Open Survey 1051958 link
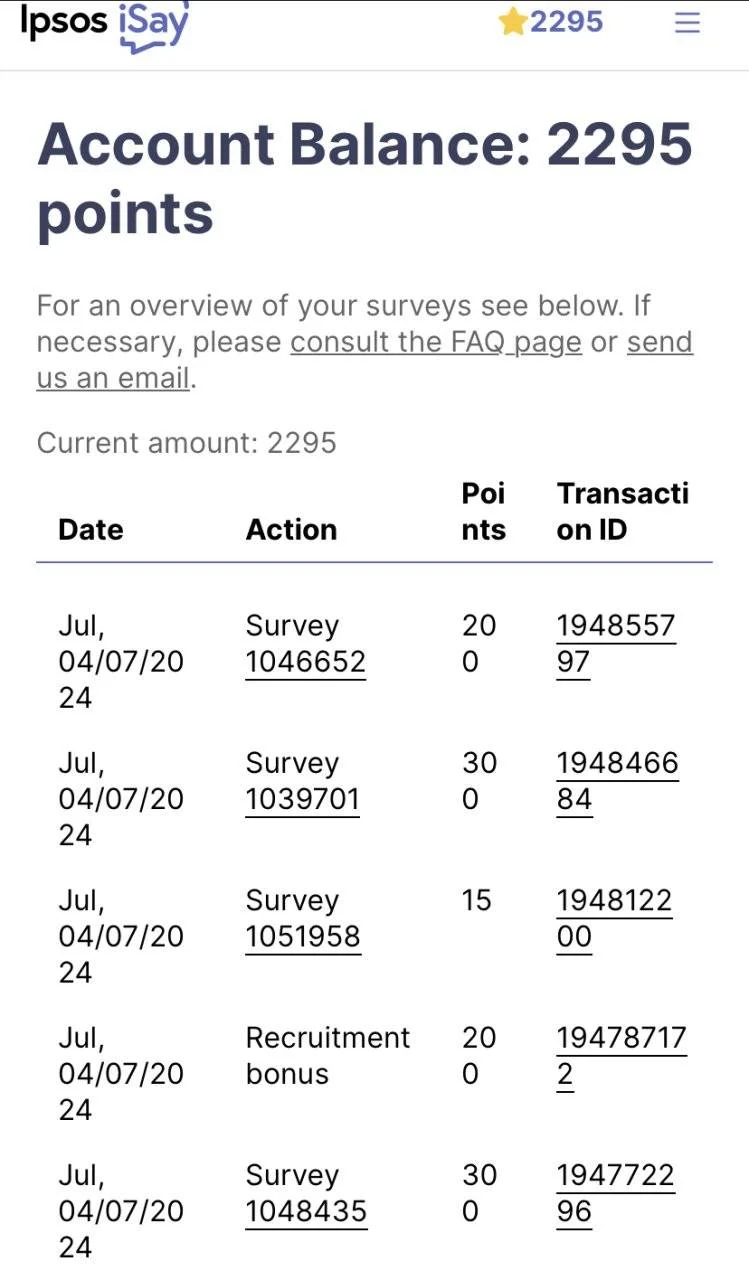Image resolution: width=749 pixels, height=1280 pixels. point(303,937)
